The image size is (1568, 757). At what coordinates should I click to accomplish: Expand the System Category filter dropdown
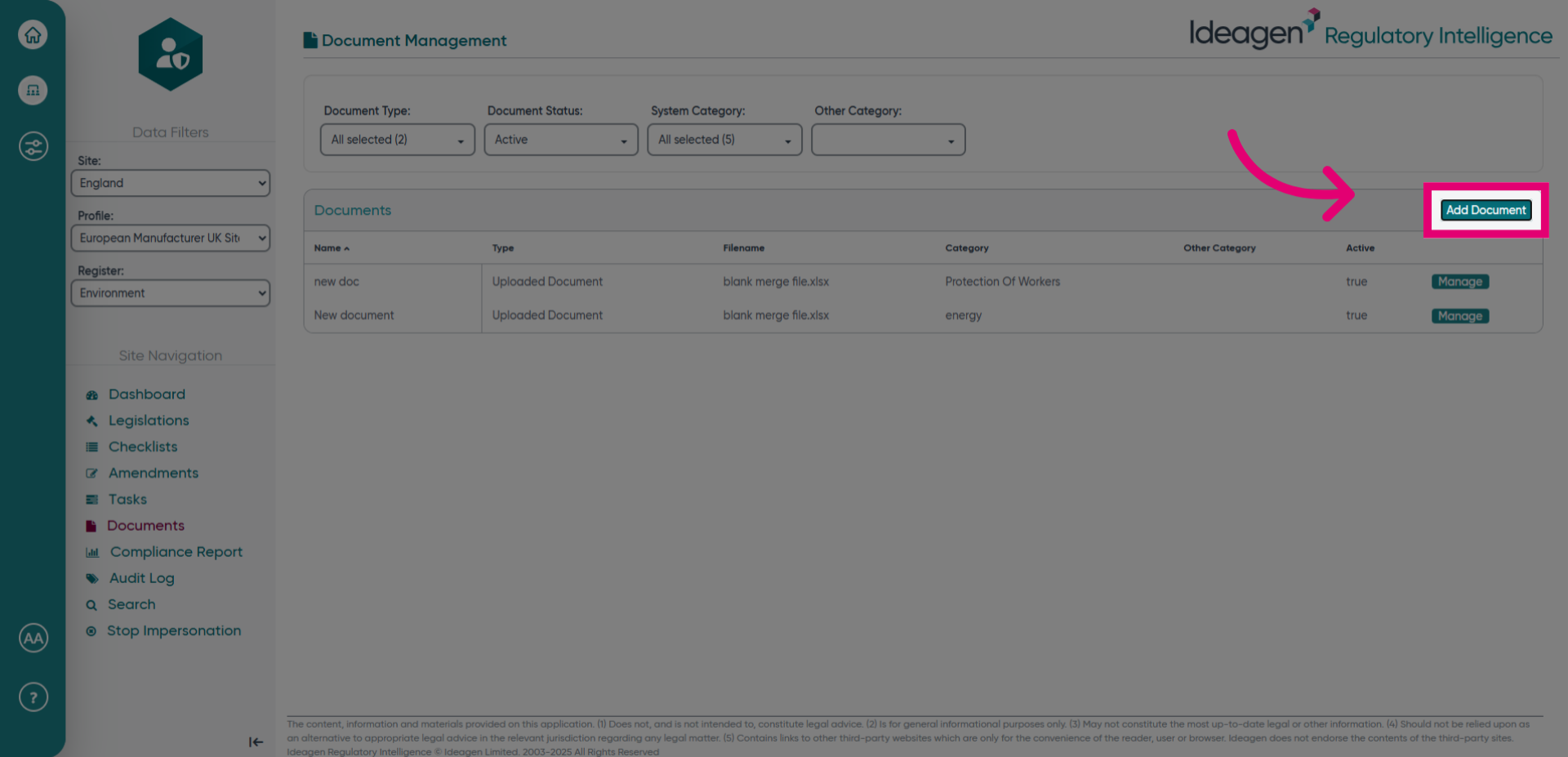point(724,140)
